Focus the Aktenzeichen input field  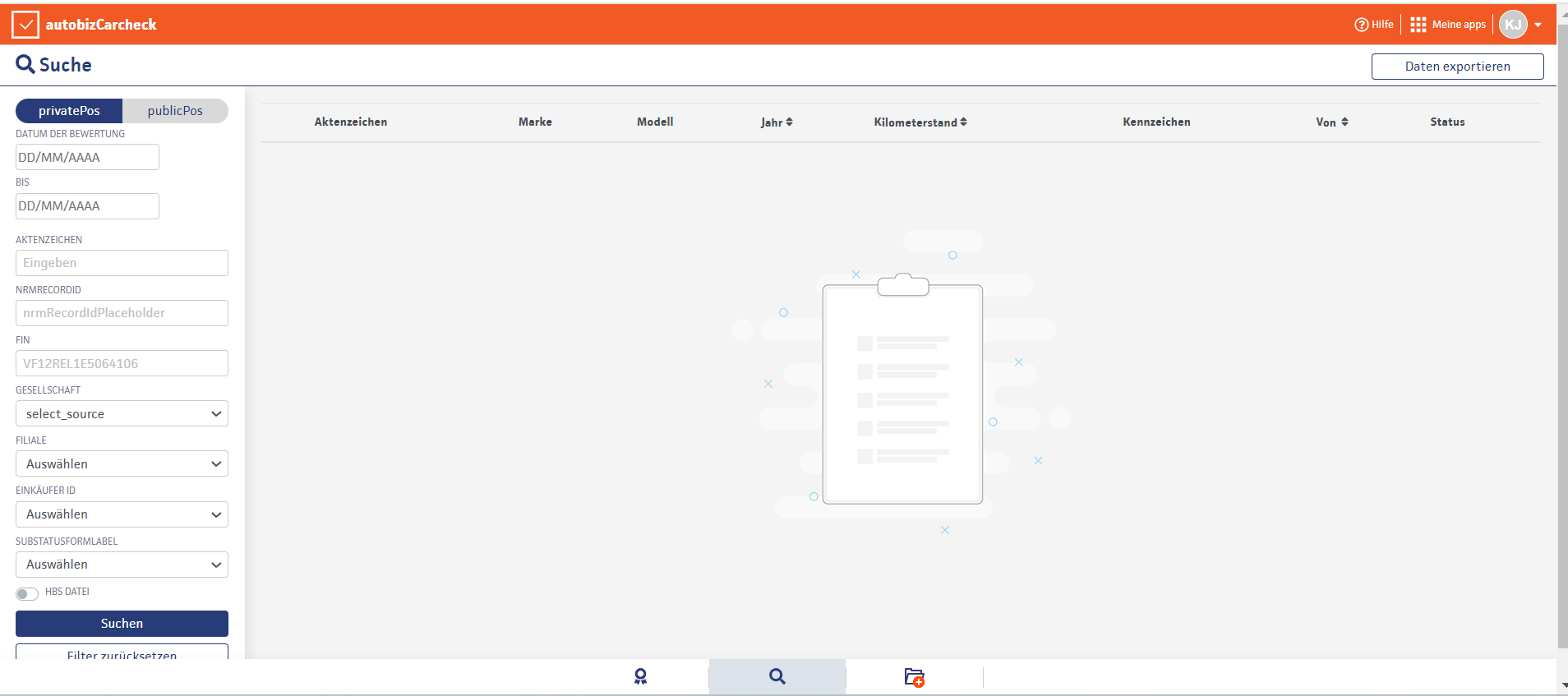click(122, 263)
